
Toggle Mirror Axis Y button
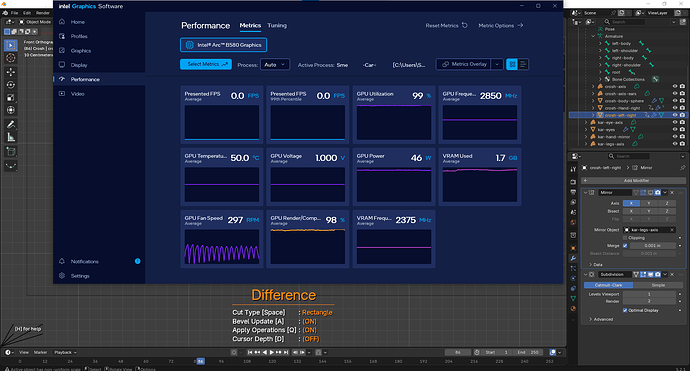[649, 203]
